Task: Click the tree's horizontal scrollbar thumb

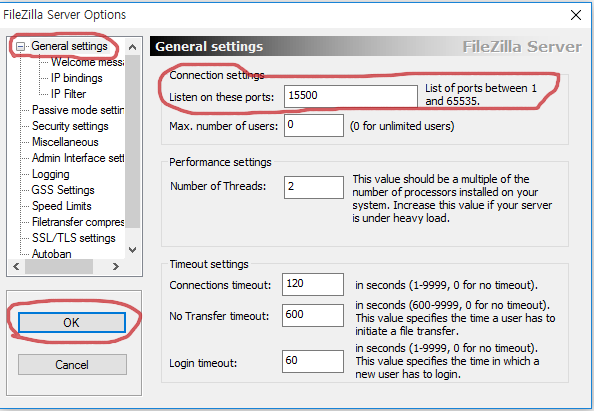Action: coord(59,266)
